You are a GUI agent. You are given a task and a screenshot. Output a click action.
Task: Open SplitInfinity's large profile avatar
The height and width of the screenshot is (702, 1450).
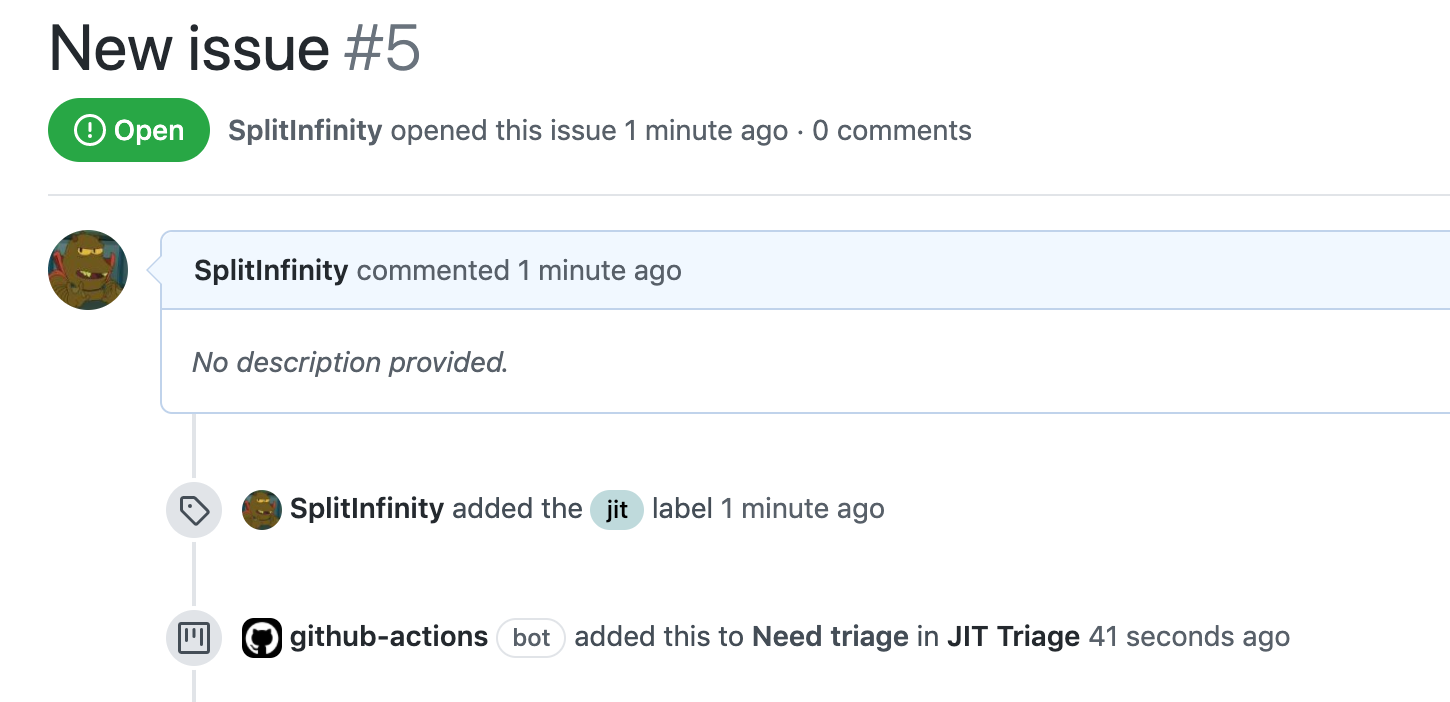(x=88, y=270)
